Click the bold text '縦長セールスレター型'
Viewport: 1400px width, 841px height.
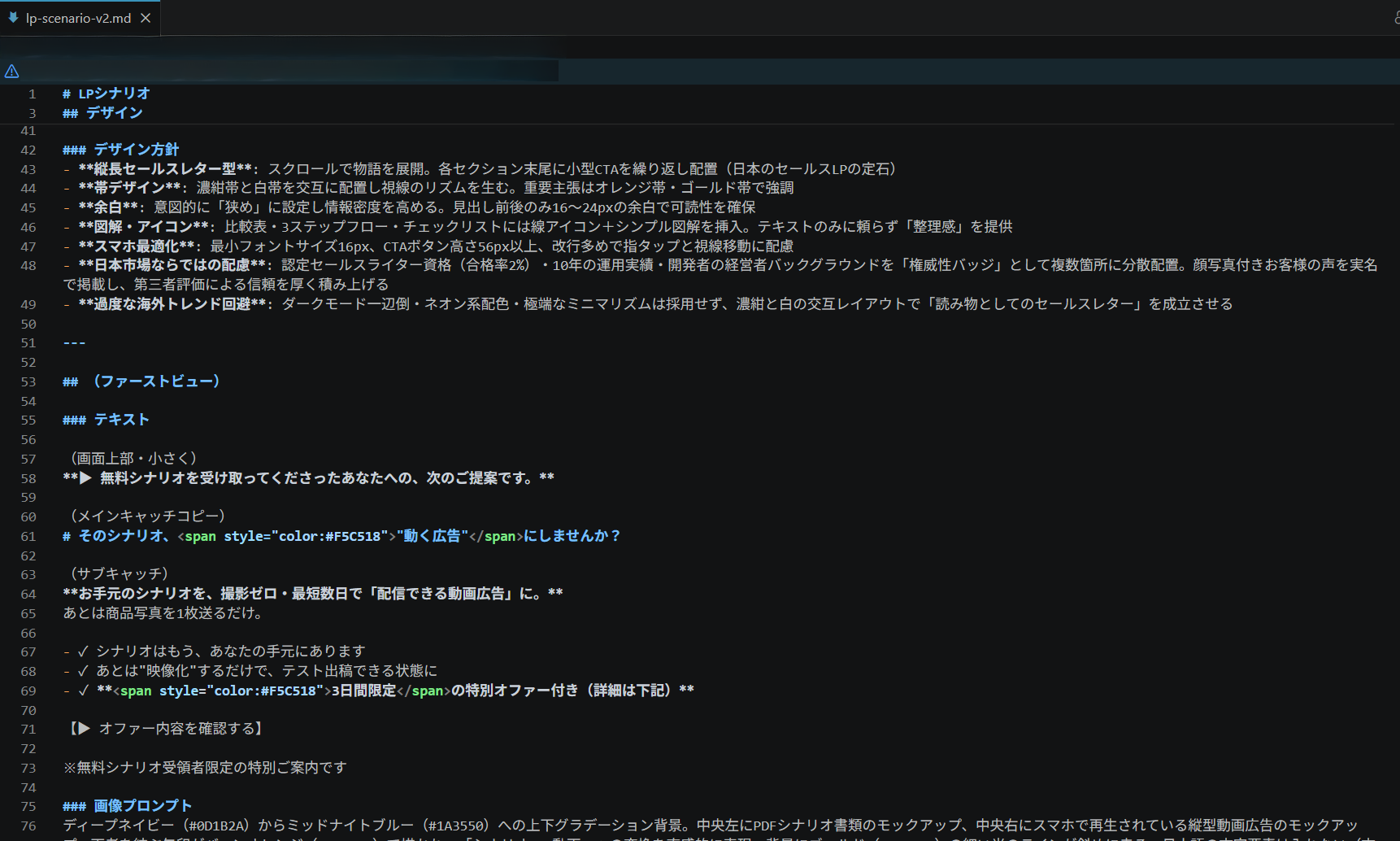165,169
